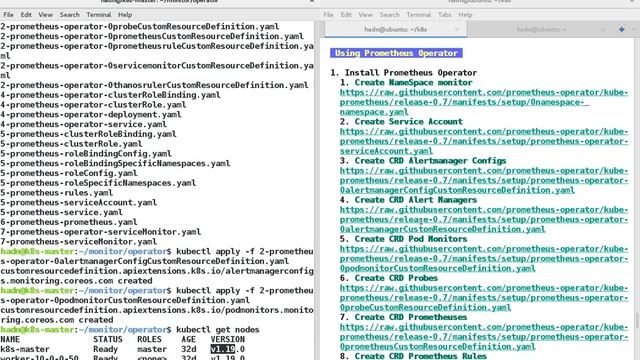Screen dimensions: 640x360
Task: Click '7-prometheus-serviceMonitor.yaml' file name
Action: [x=78, y=242]
